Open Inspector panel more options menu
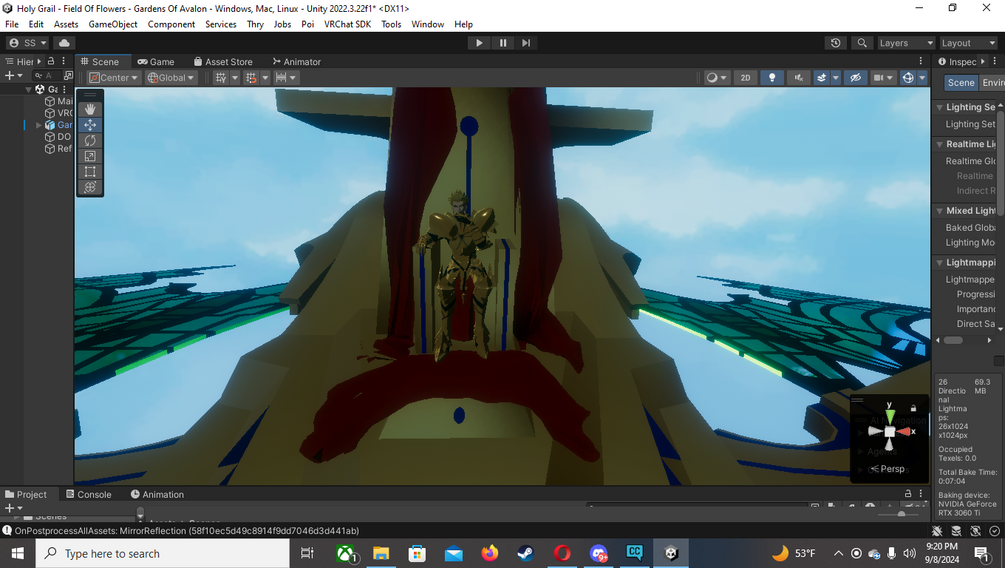This screenshot has height=568, width=1005. point(995,61)
